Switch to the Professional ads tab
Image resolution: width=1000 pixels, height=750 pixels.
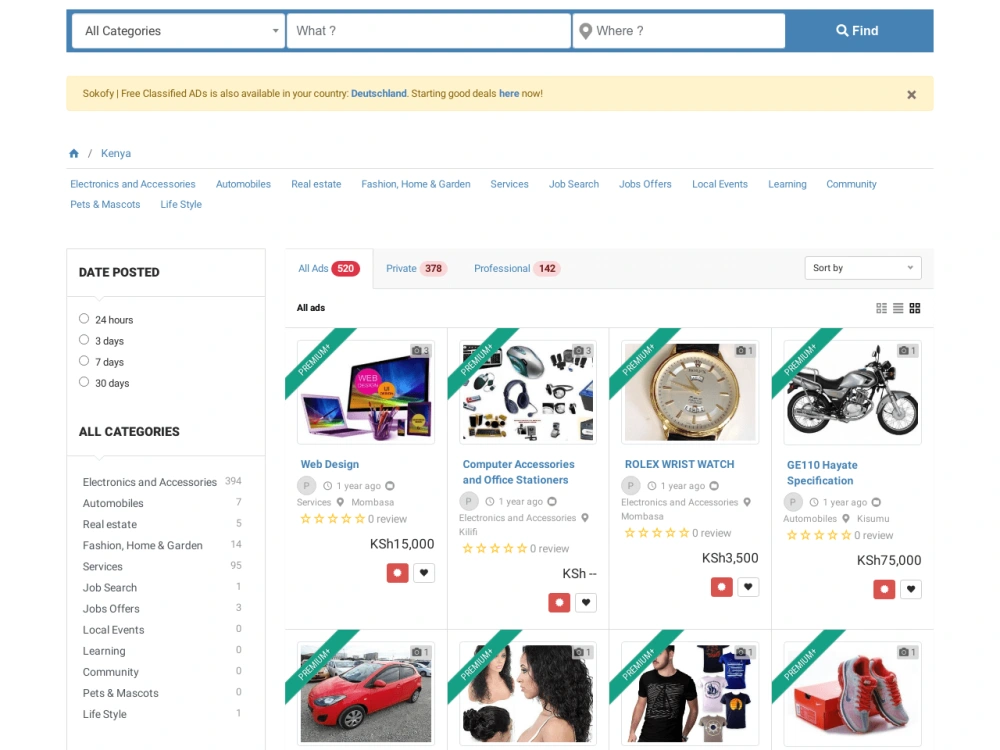517,268
